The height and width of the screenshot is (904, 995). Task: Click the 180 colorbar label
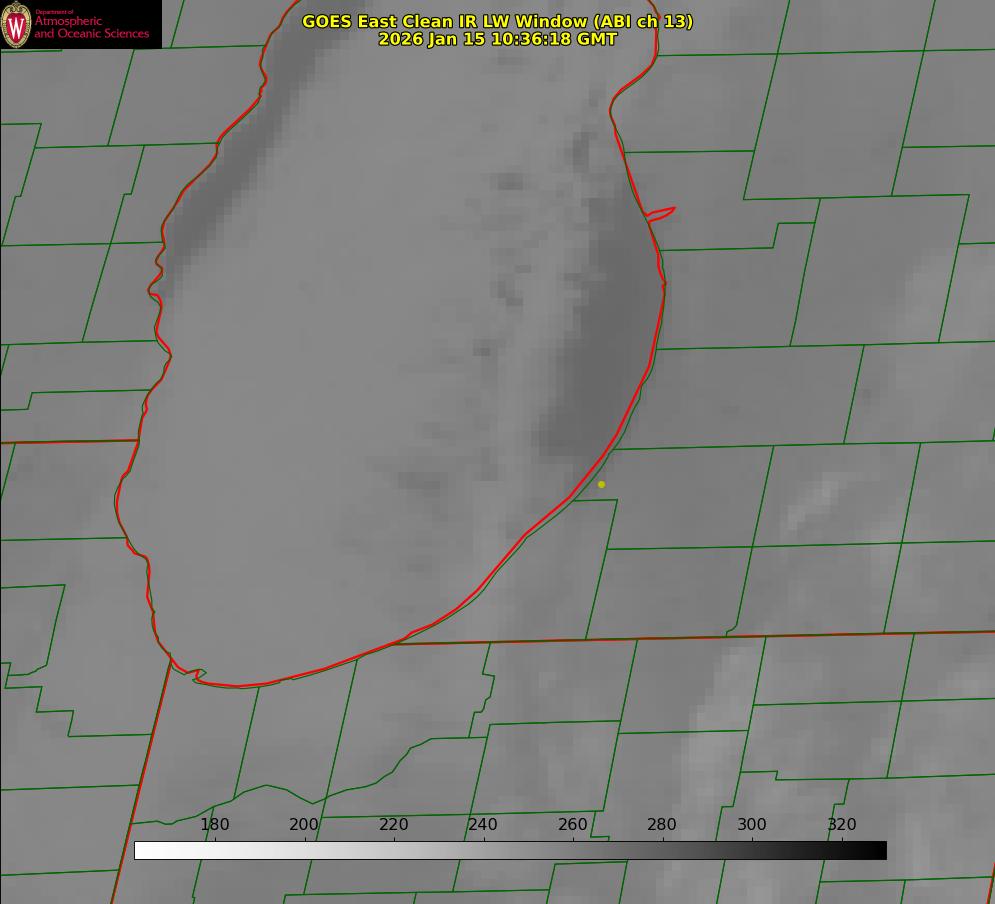214,824
